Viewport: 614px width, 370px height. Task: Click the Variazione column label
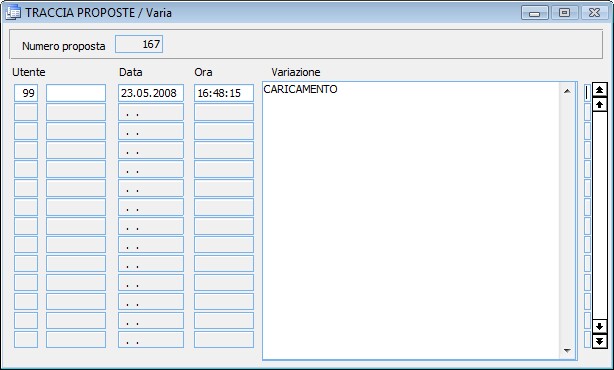[296, 72]
